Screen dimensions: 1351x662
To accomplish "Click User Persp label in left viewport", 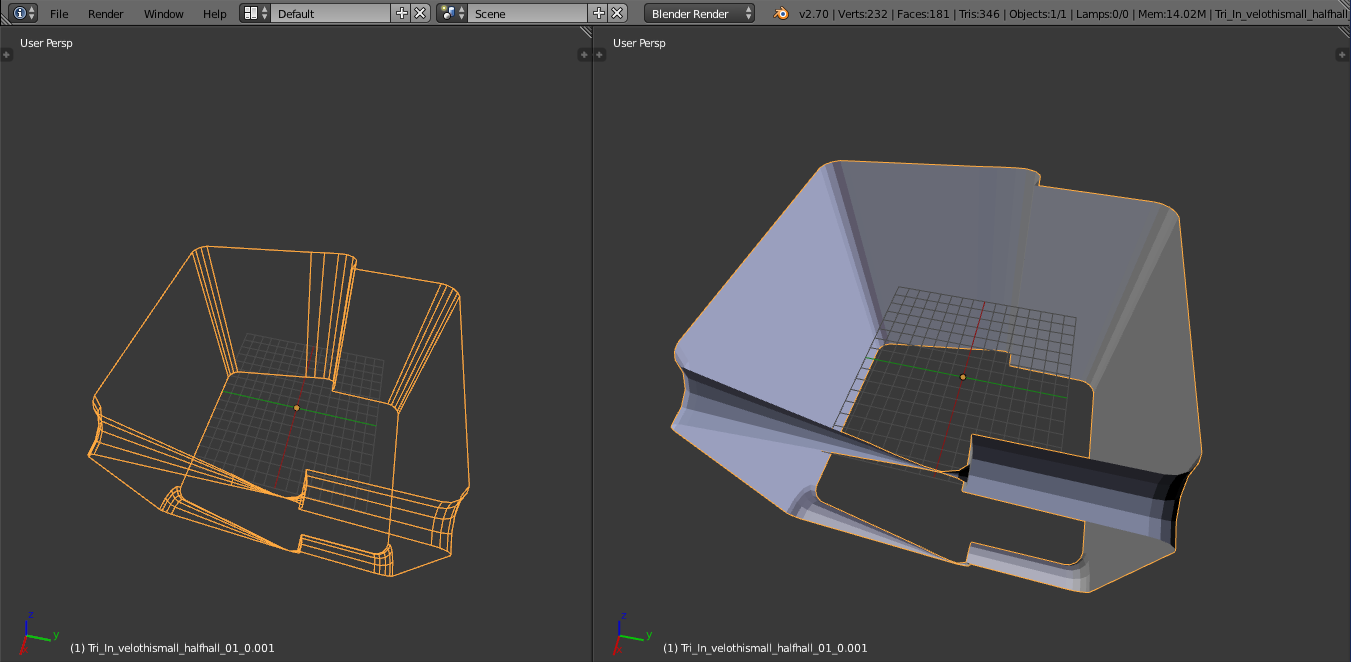I will click(46, 43).
